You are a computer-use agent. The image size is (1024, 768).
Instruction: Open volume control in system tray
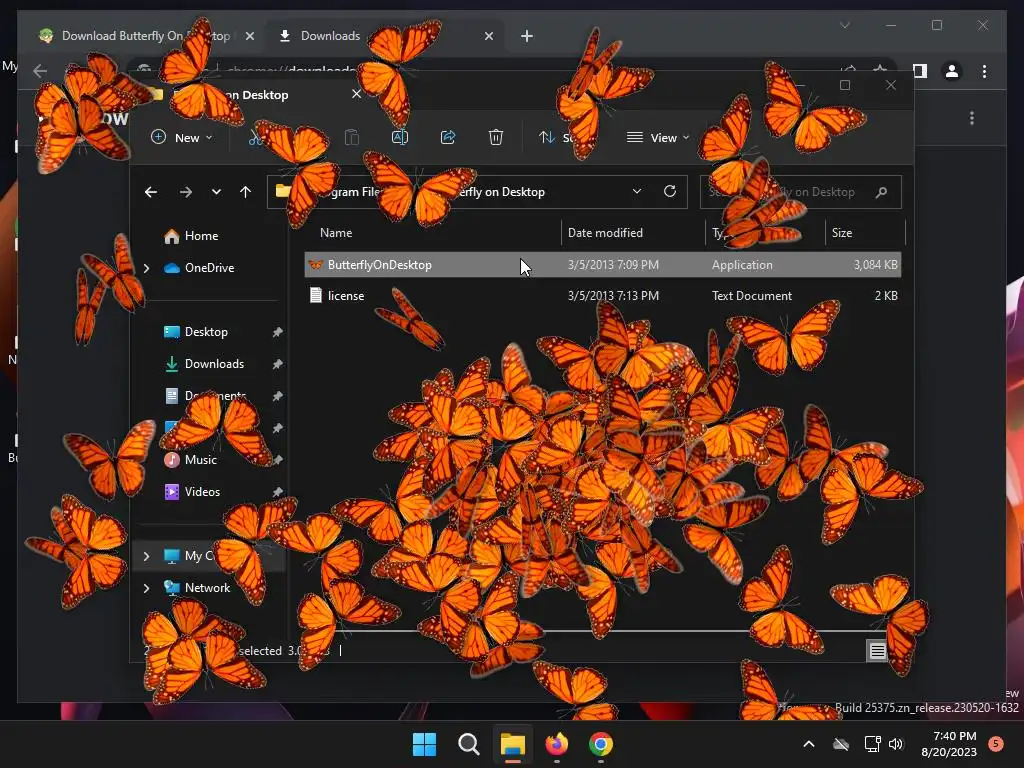pyautogui.click(x=896, y=744)
